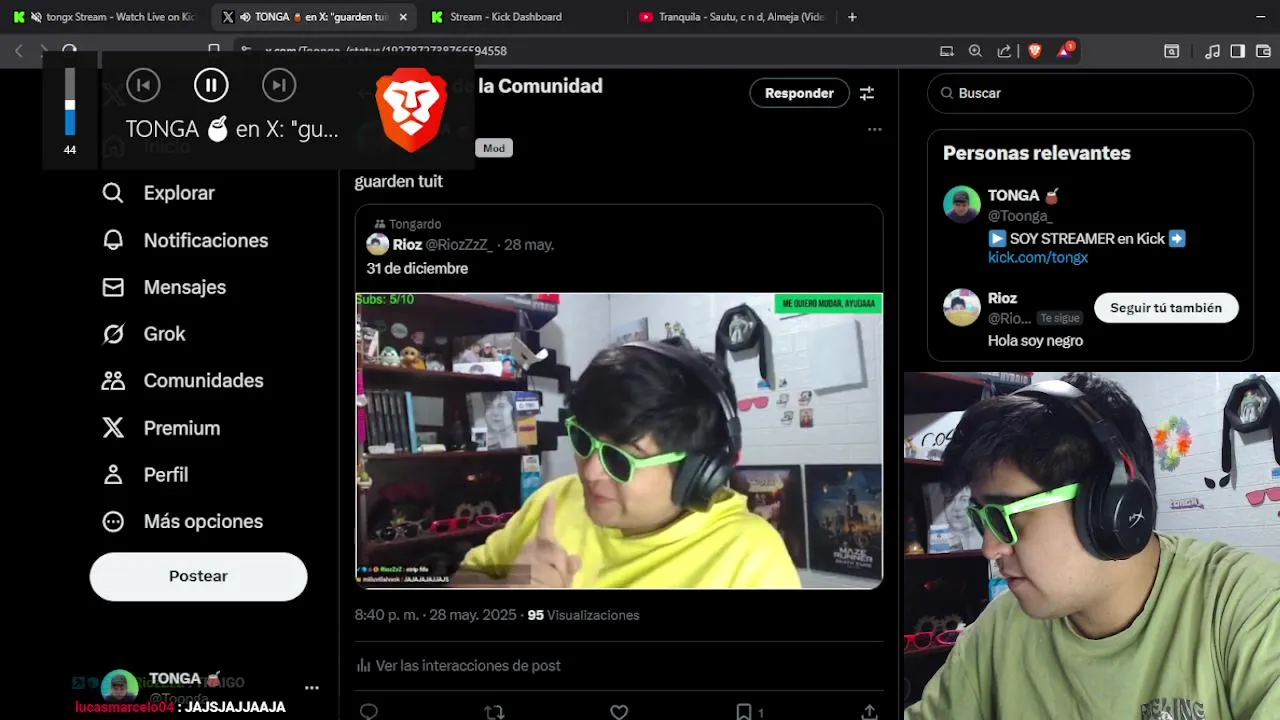The image size is (1280, 720).
Task: Open media control music note icon
Action: click(x=1212, y=51)
